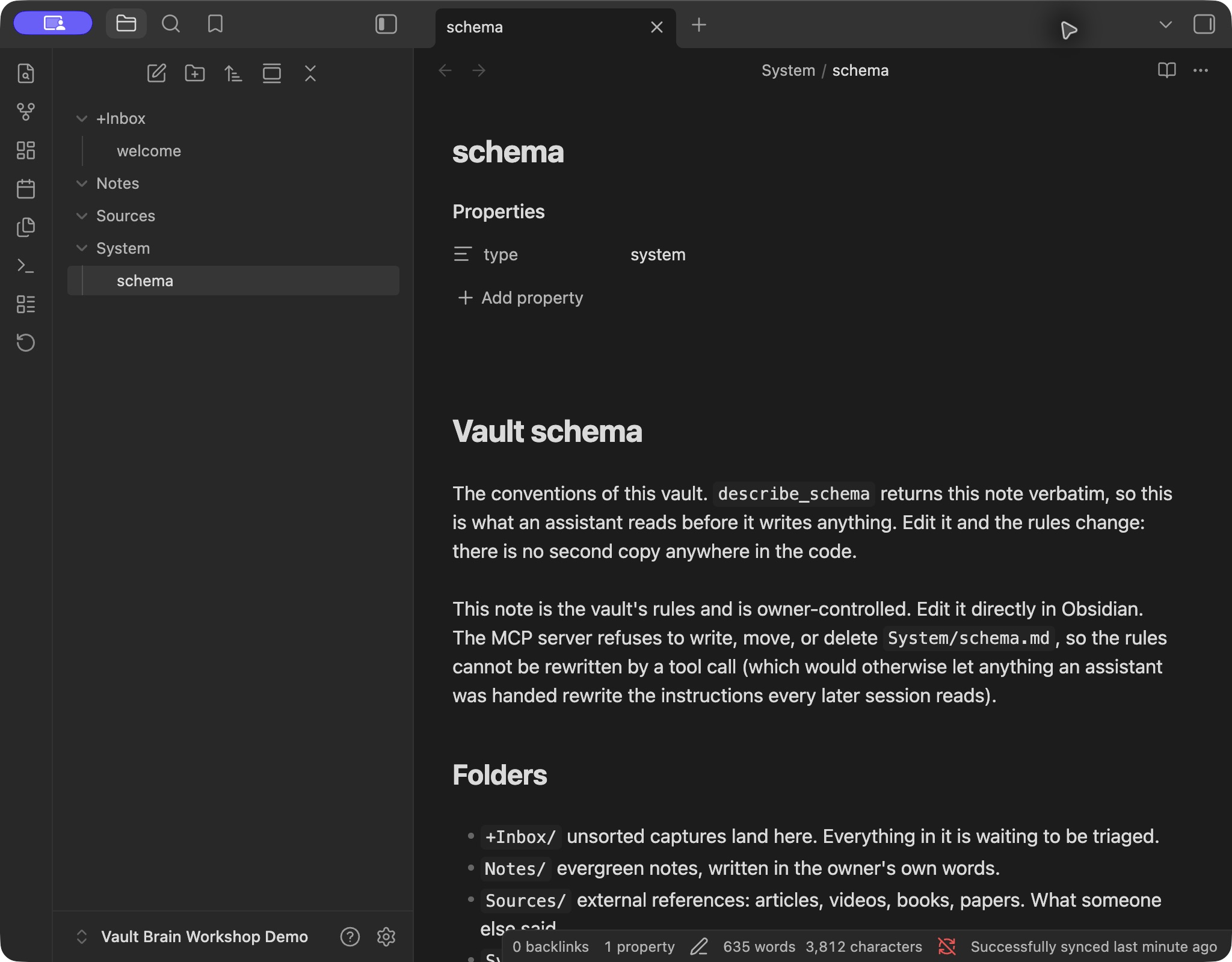Collapse the +Inbox folder

pyautogui.click(x=82, y=118)
